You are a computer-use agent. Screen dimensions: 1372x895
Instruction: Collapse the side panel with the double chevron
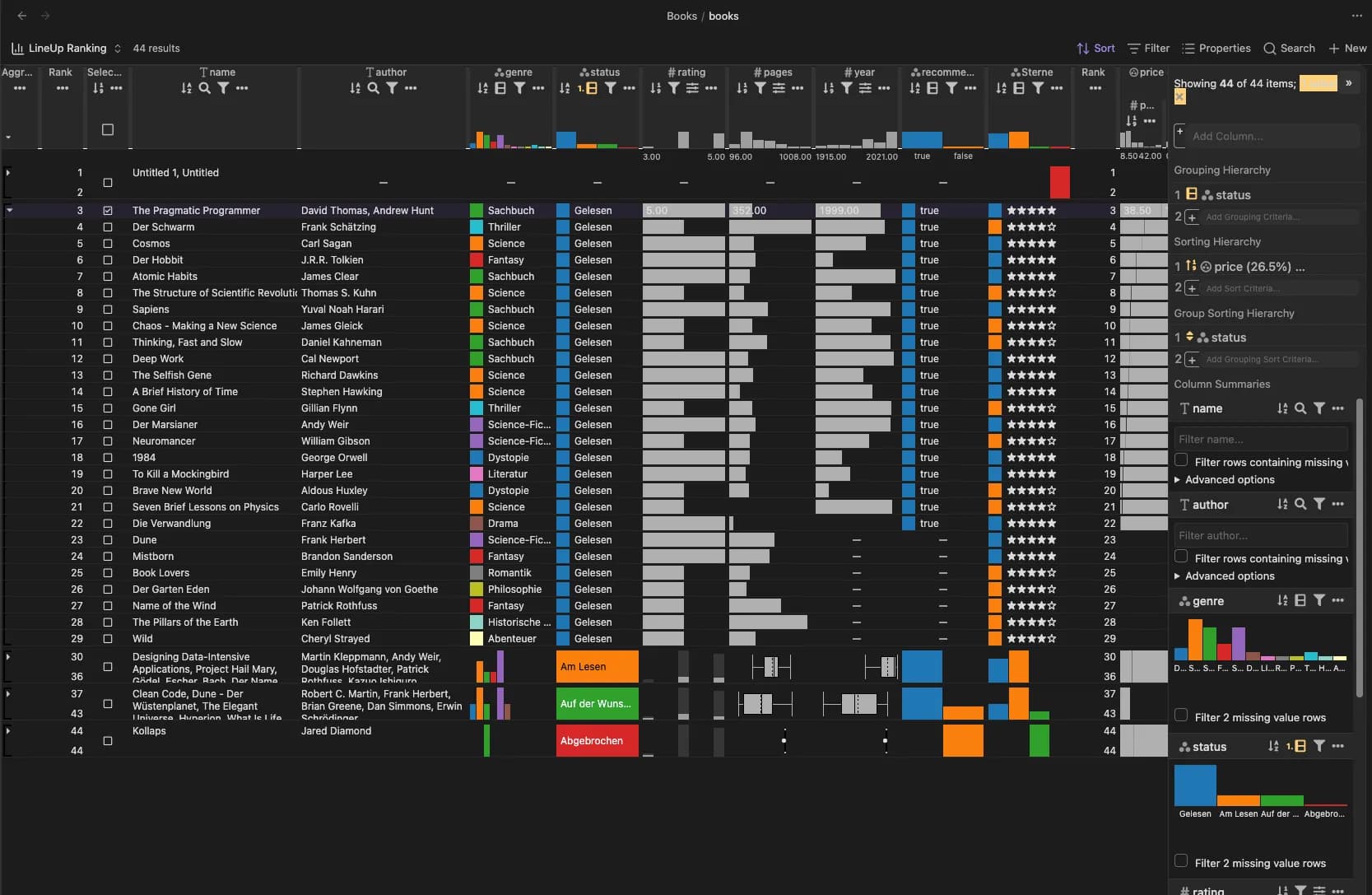[1349, 82]
